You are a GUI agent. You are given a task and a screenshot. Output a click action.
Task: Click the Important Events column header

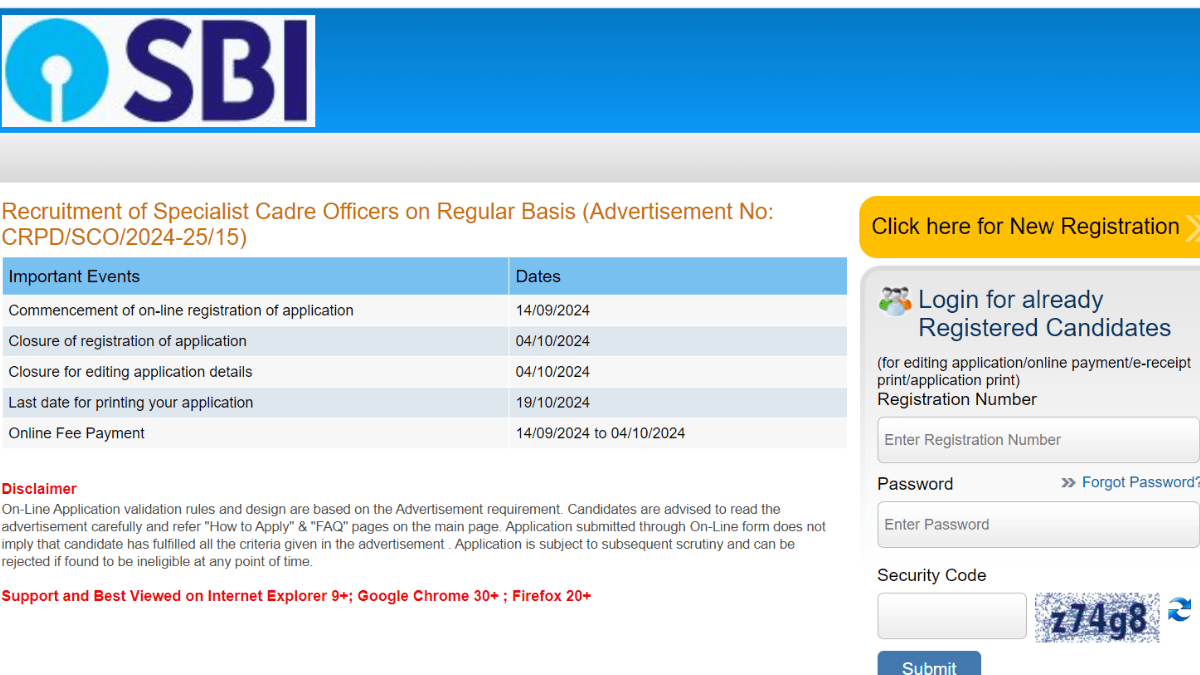[256, 276]
